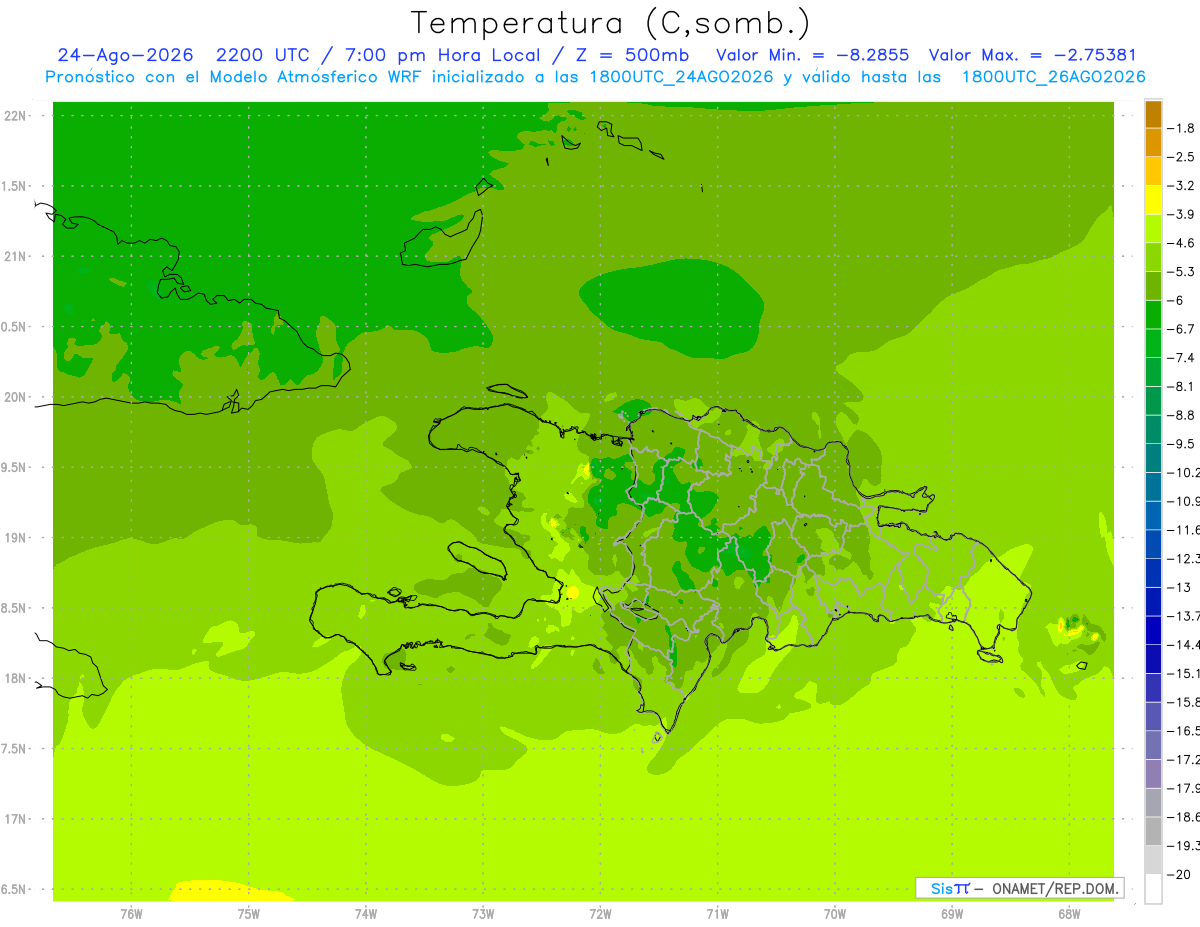Click the "21N" latitude label

(x=17, y=257)
